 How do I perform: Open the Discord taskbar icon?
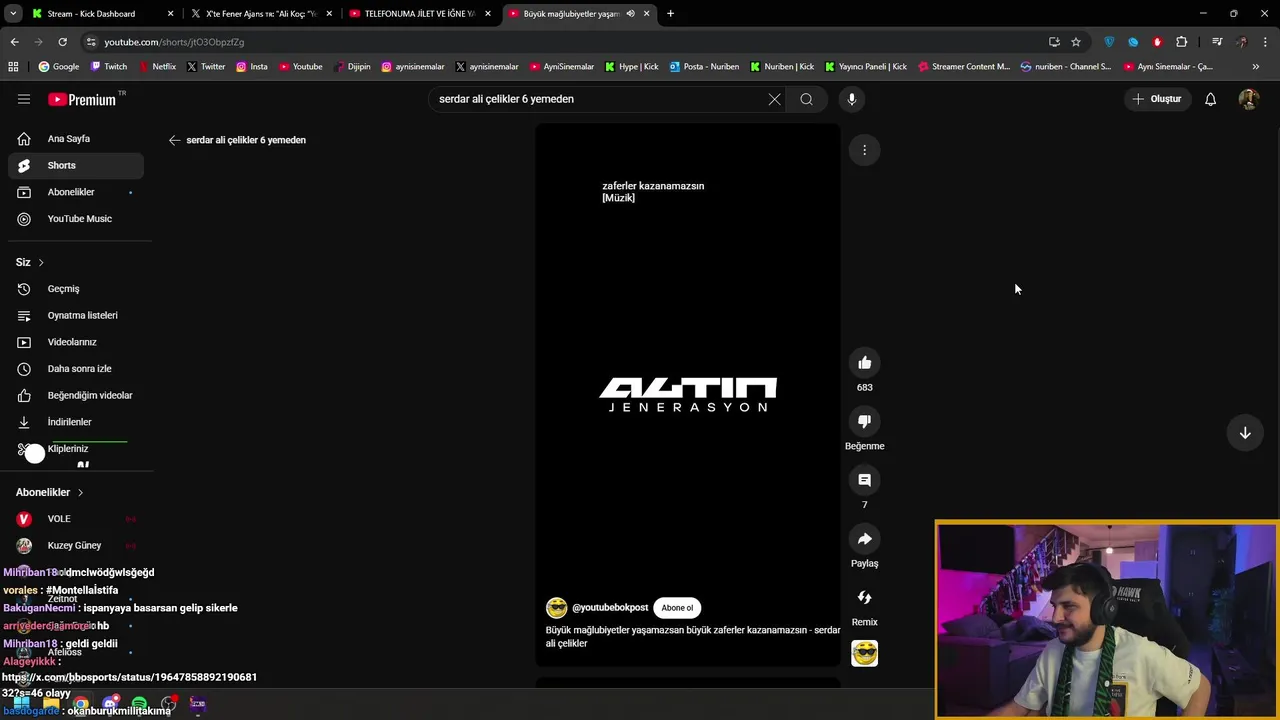coord(110,704)
